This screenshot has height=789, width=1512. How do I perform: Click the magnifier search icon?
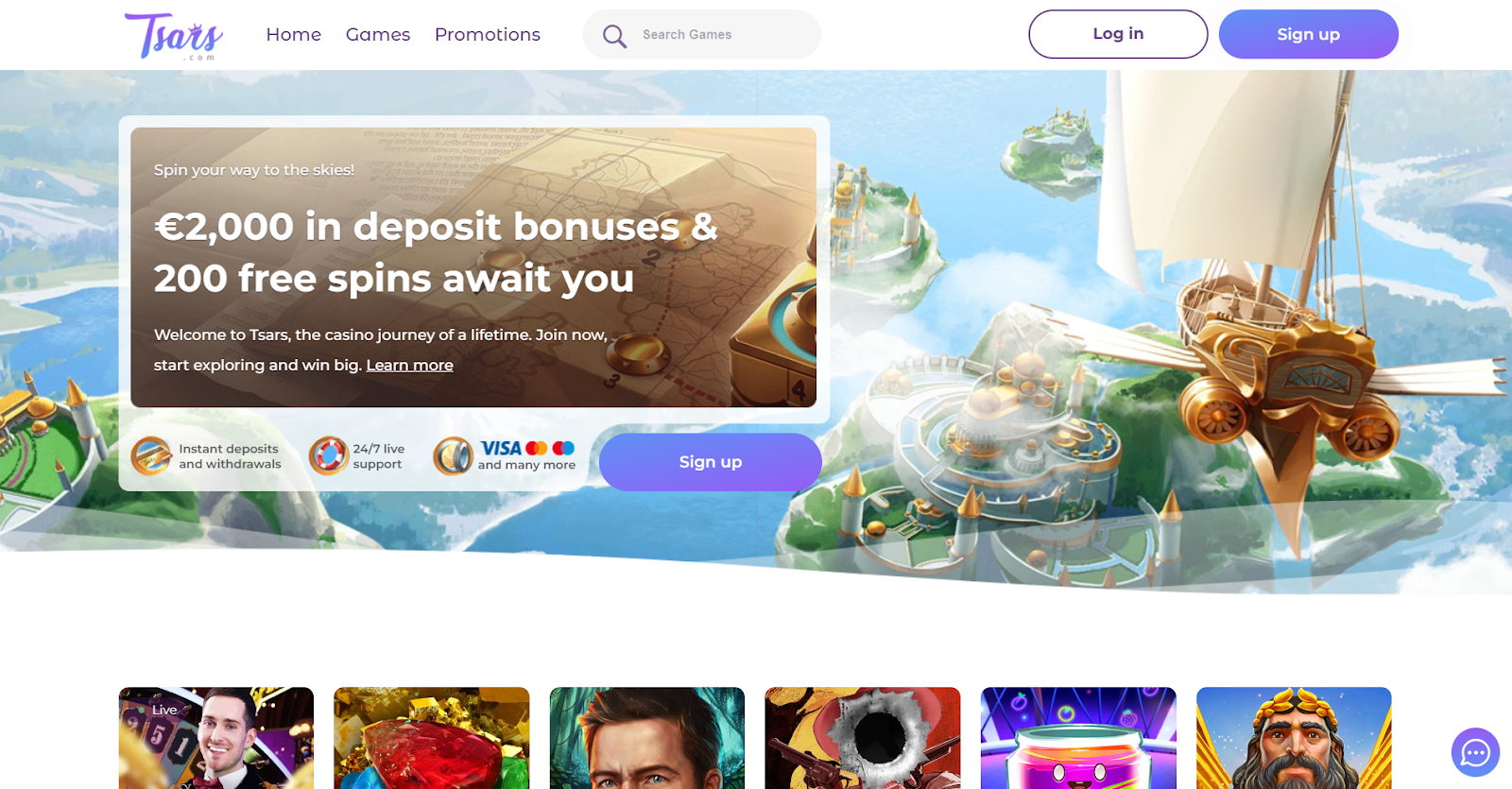point(614,36)
